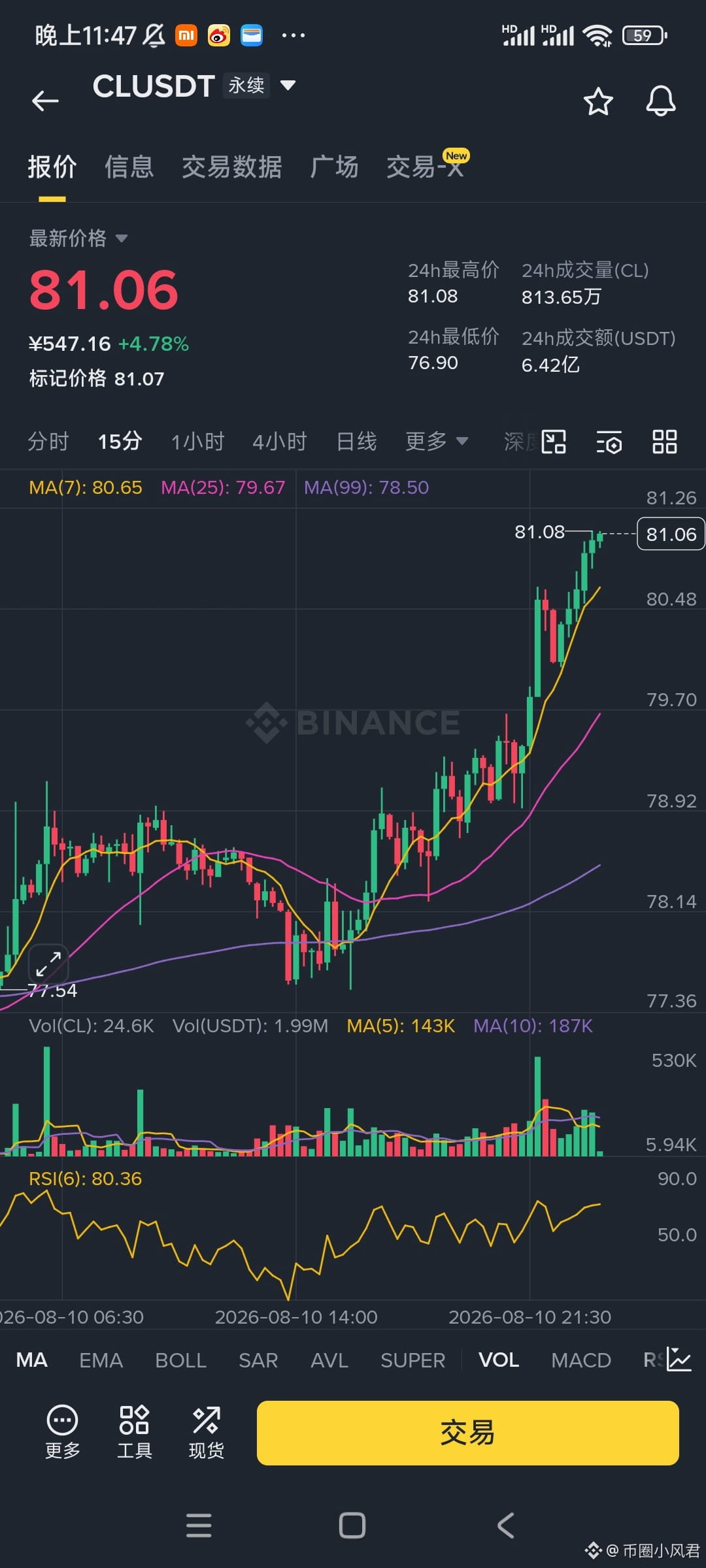Image resolution: width=706 pixels, height=1568 pixels.
Task: Select the 1小时 timeframe
Action: [x=197, y=442]
